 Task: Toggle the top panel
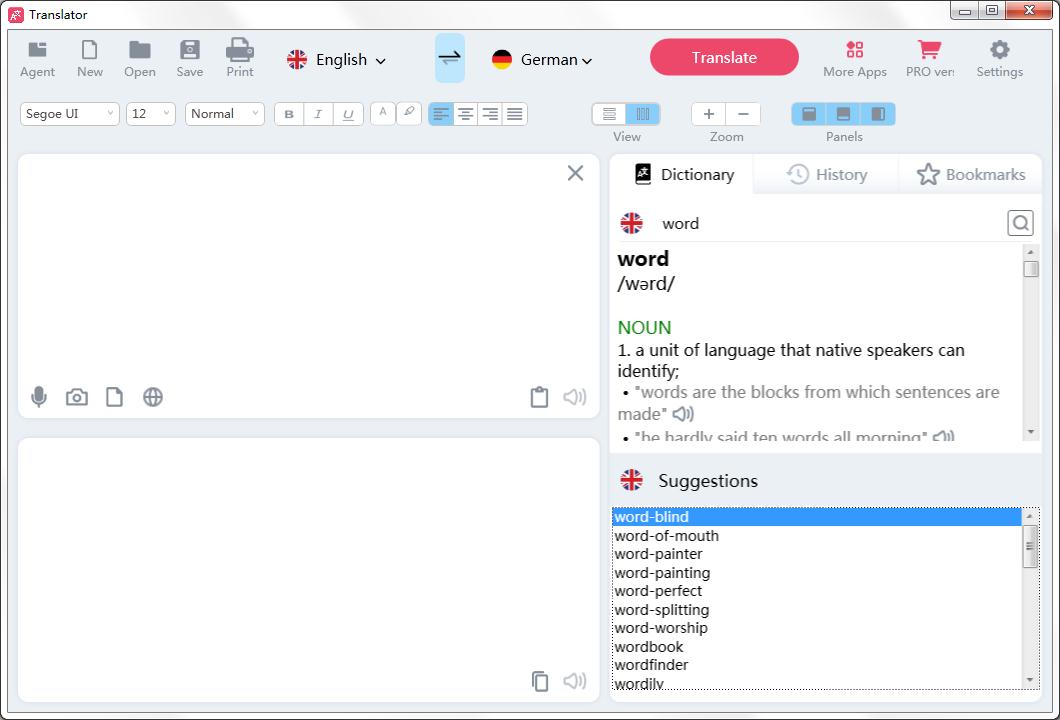click(809, 114)
